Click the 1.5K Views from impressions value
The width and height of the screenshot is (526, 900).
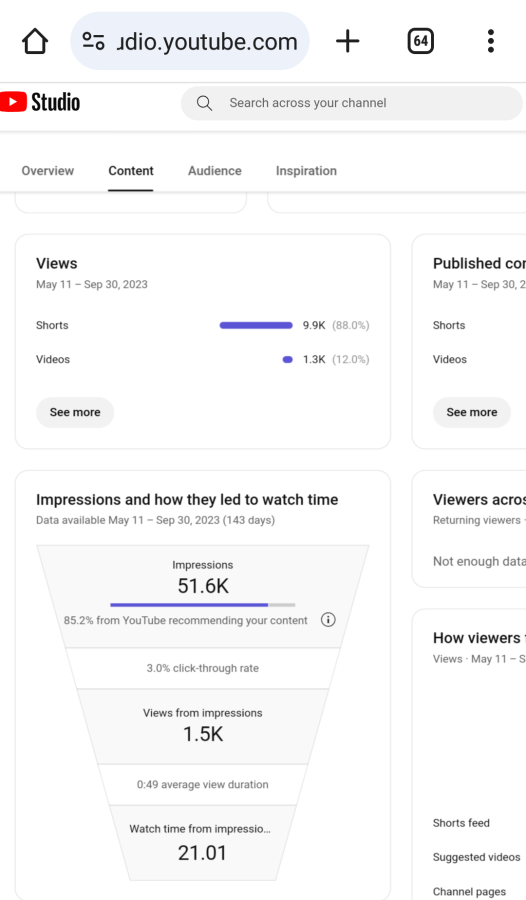(203, 734)
